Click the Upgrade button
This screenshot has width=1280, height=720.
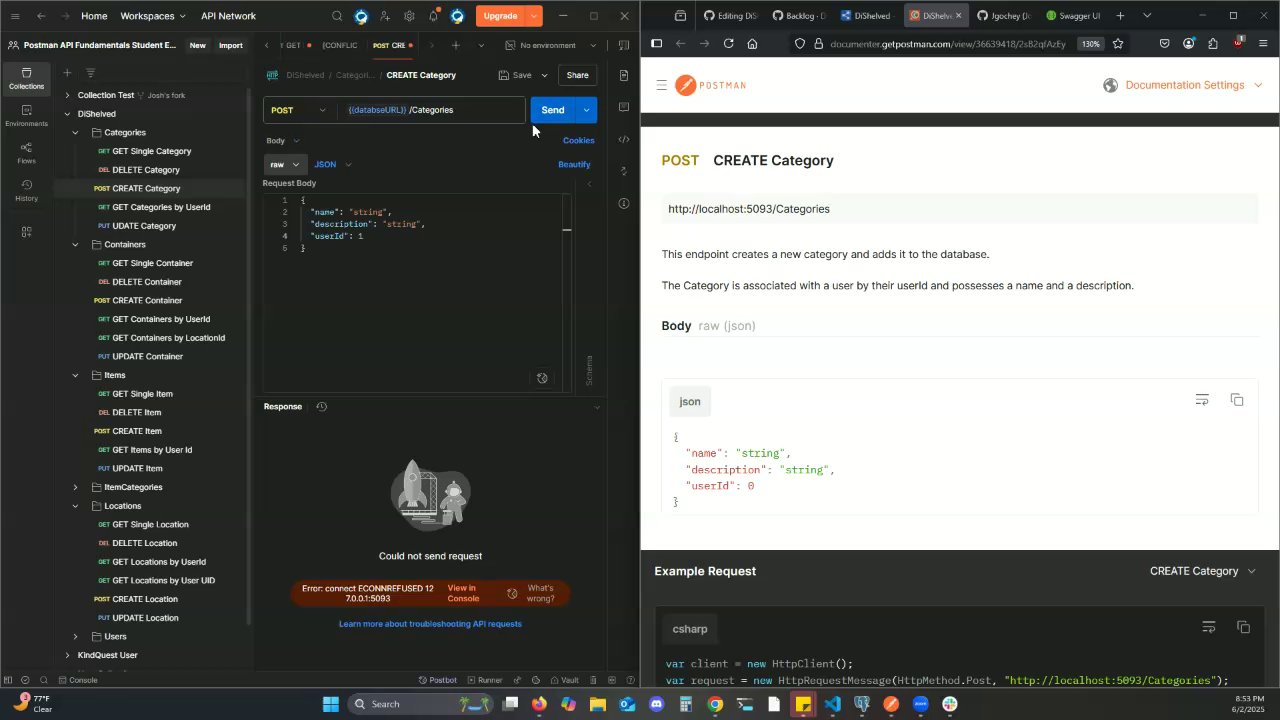click(500, 16)
